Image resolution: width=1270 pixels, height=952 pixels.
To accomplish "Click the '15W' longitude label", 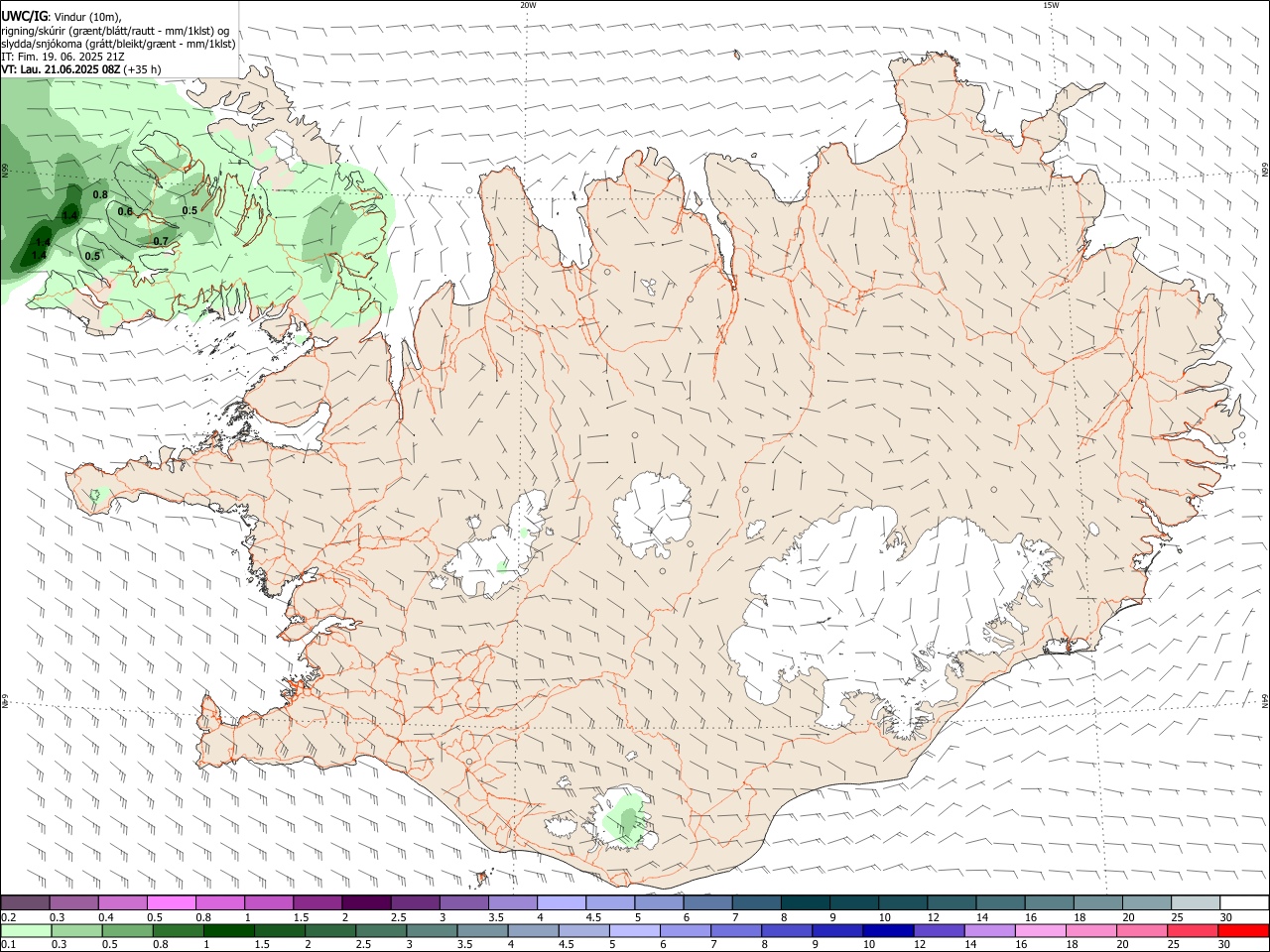I will (1051, 5).
